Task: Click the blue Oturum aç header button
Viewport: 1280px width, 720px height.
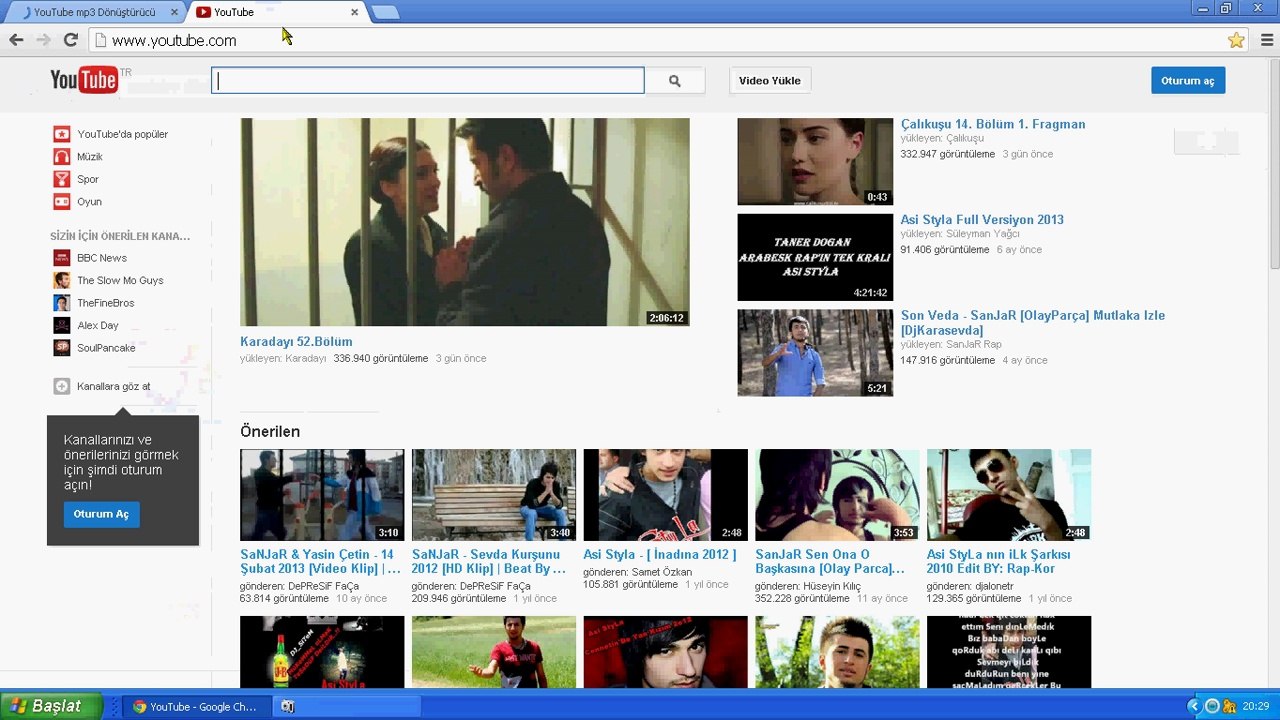Action: point(1188,81)
